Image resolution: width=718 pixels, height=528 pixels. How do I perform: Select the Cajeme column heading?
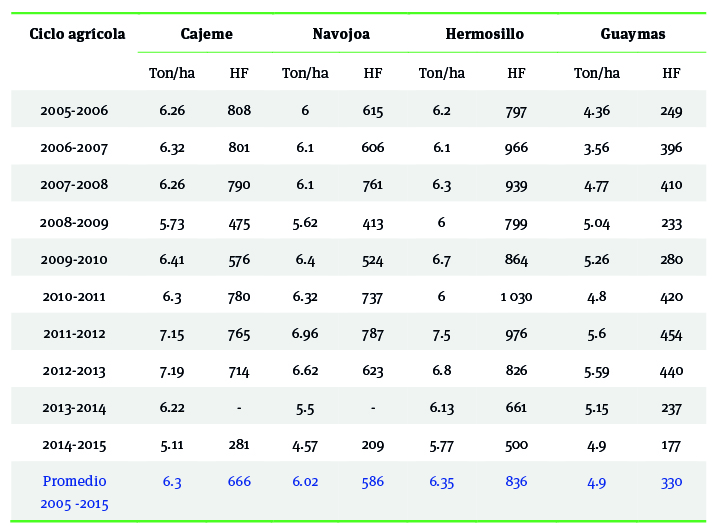click(206, 34)
